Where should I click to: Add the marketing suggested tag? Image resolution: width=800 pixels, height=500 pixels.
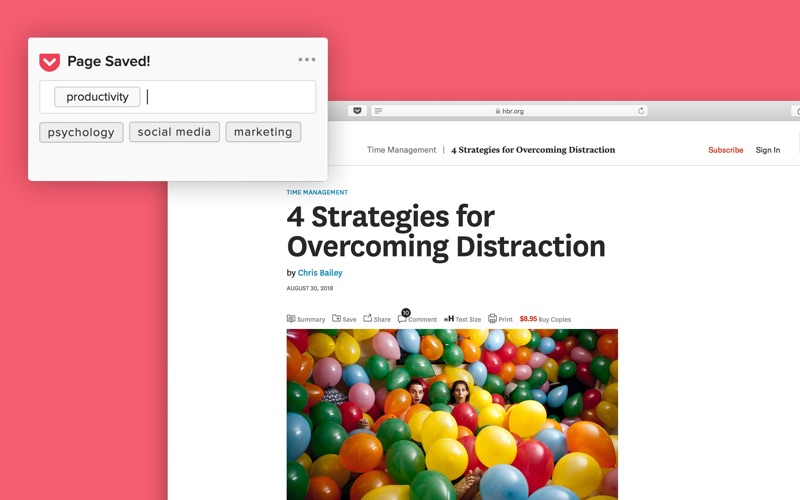point(263,132)
